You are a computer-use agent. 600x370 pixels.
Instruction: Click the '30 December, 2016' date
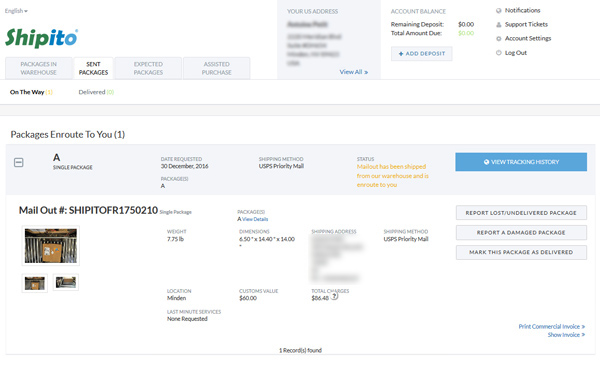(184, 166)
